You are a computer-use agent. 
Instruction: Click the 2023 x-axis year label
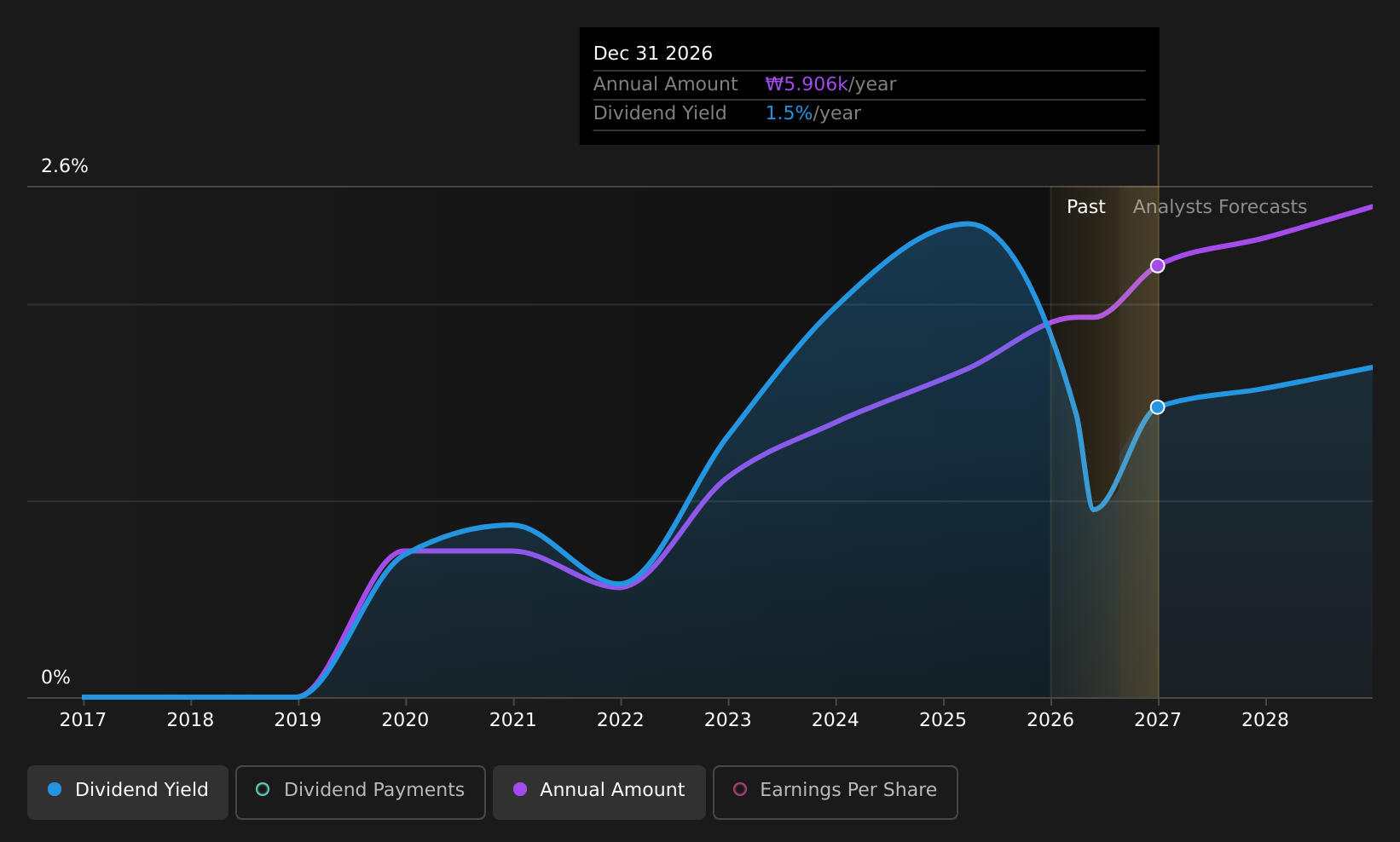728,720
